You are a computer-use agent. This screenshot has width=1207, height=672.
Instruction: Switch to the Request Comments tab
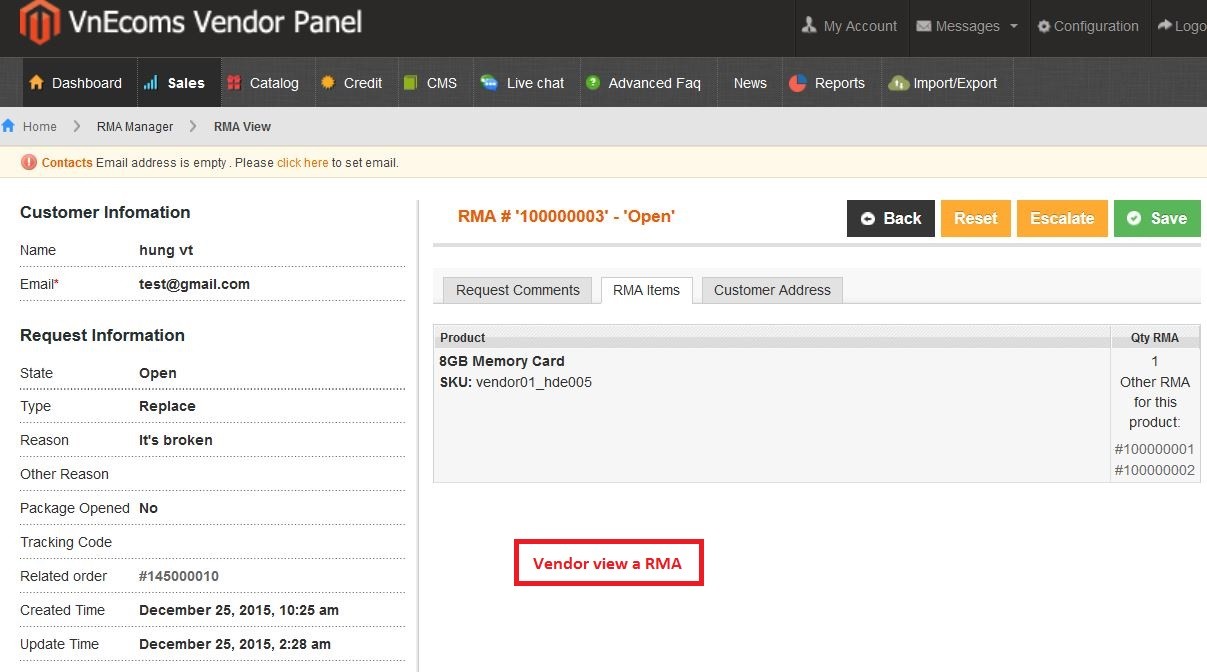(x=518, y=290)
